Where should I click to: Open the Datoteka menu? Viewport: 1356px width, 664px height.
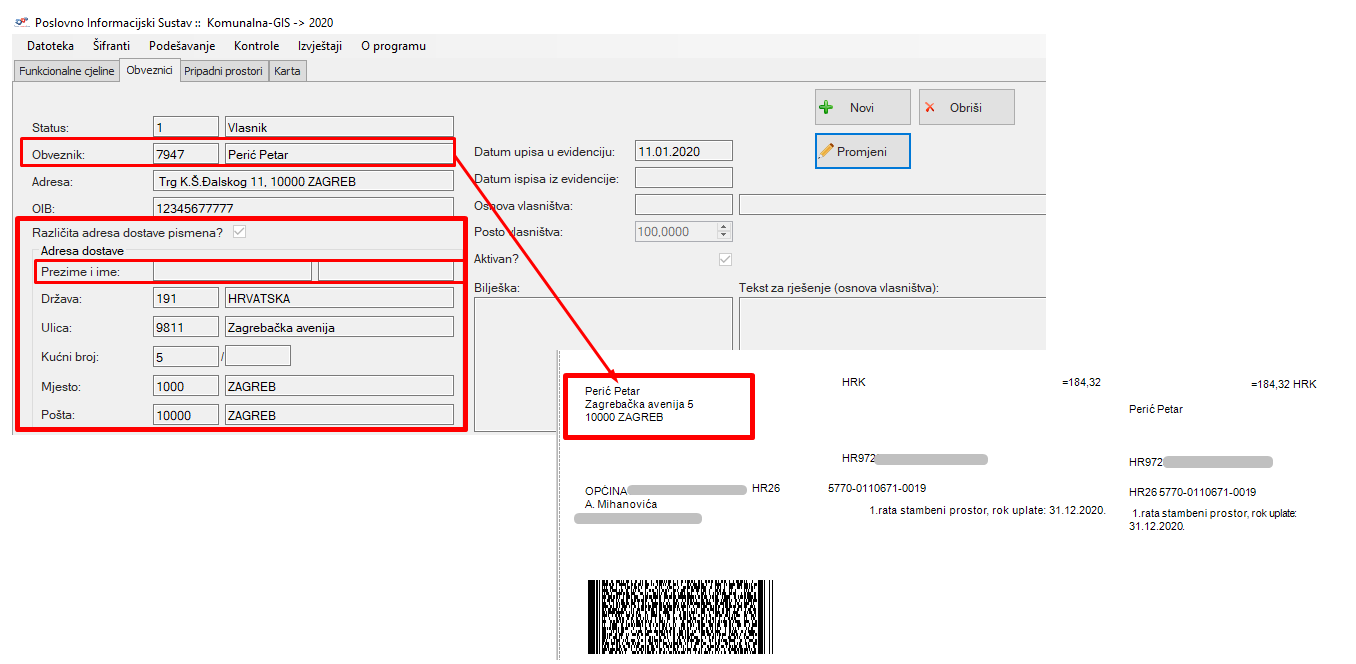tap(50, 46)
